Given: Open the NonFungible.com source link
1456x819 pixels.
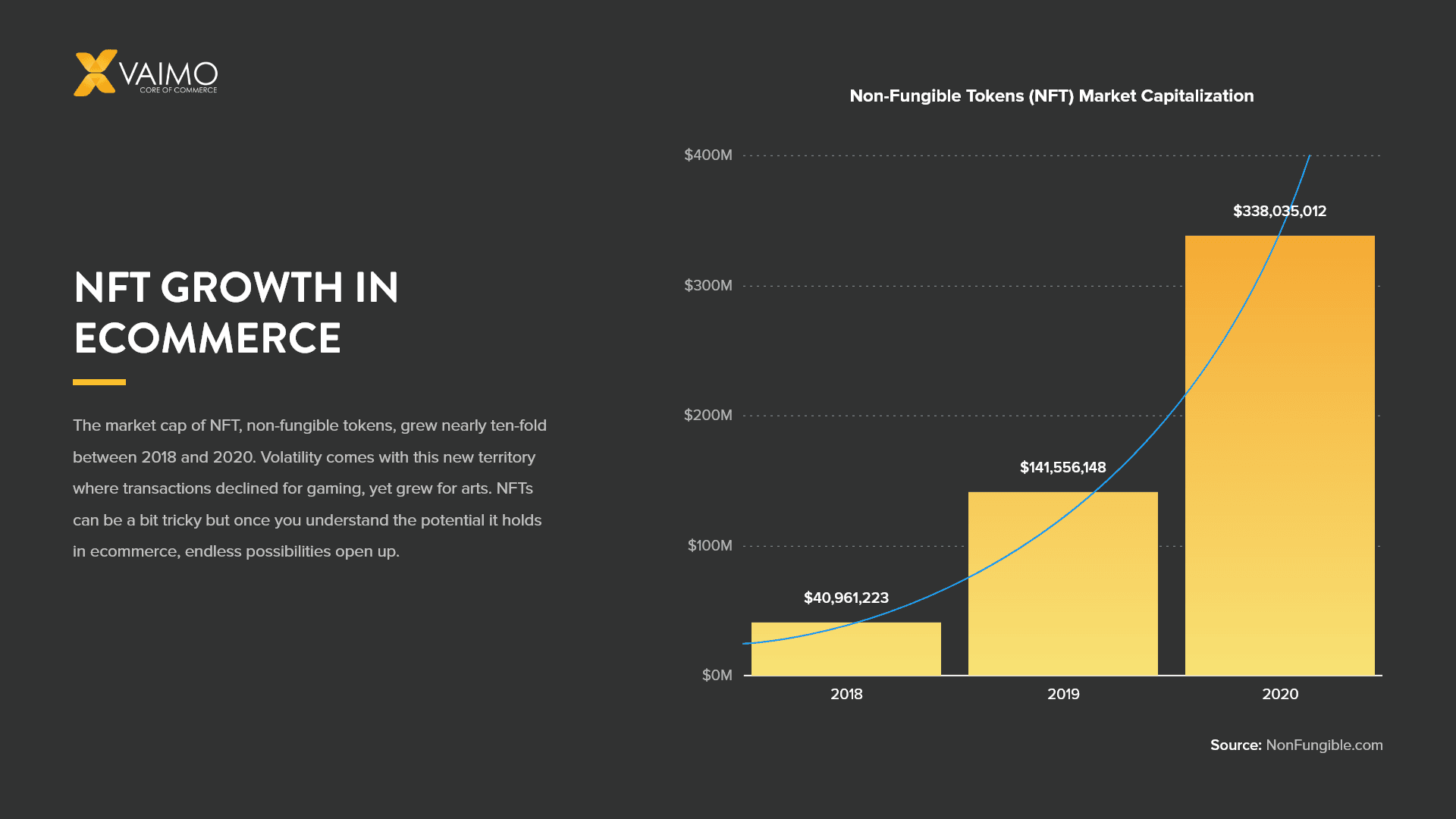Looking at the screenshot, I should click(x=1326, y=745).
